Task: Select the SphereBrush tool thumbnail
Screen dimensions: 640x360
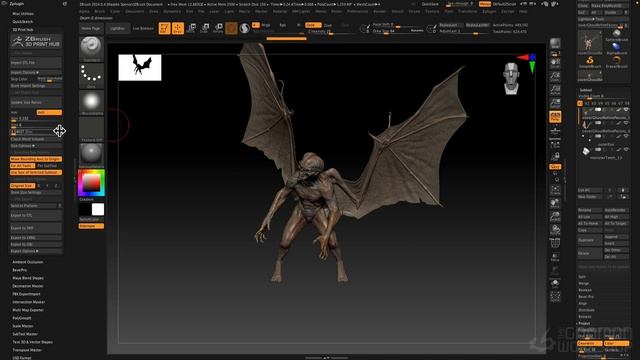Action: [616, 35]
